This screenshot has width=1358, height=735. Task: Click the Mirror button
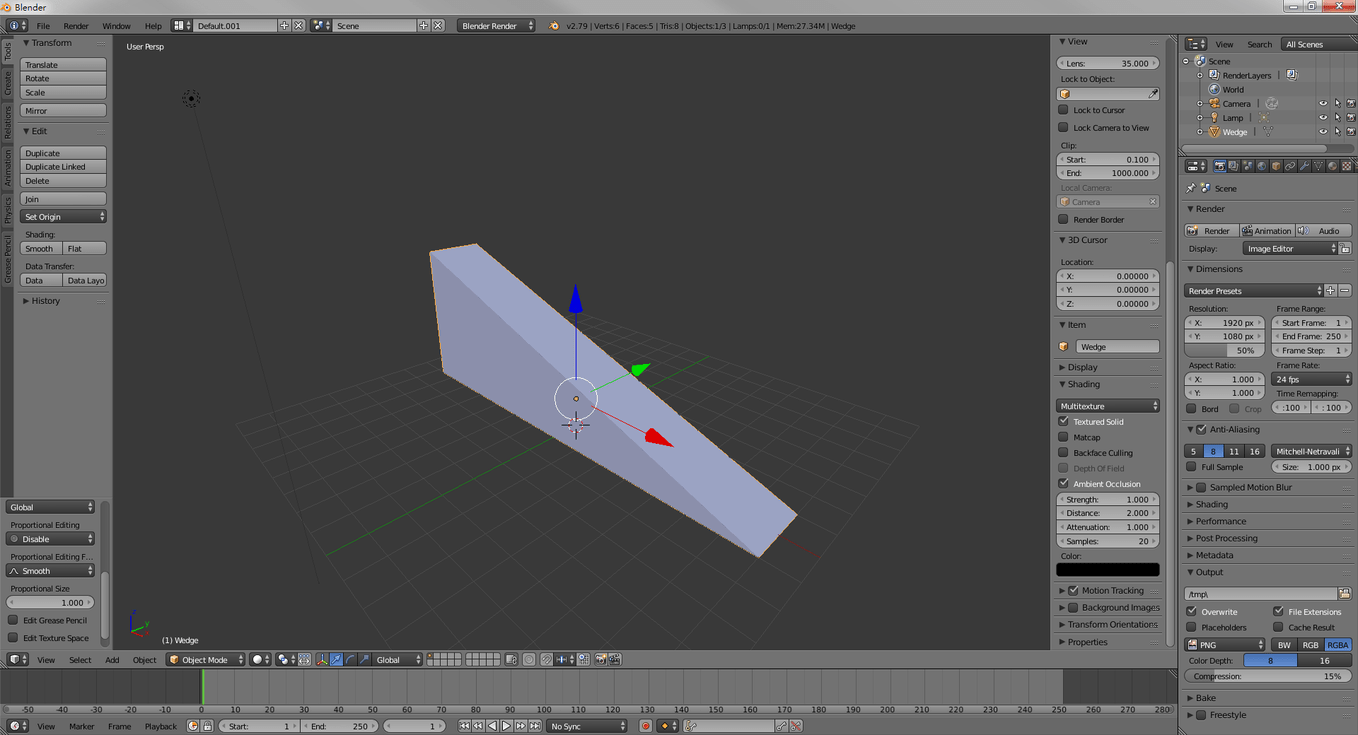point(63,111)
